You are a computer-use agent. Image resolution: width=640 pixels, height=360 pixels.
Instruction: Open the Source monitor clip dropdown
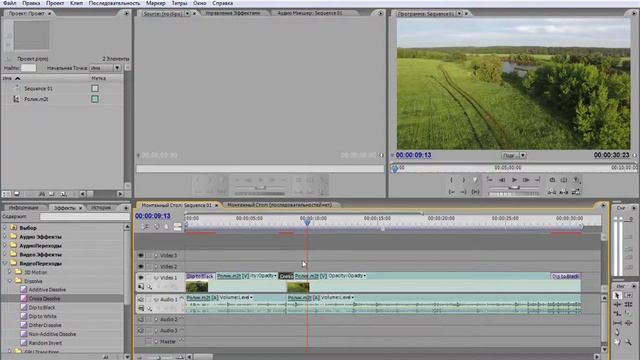[x=187, y=13]
